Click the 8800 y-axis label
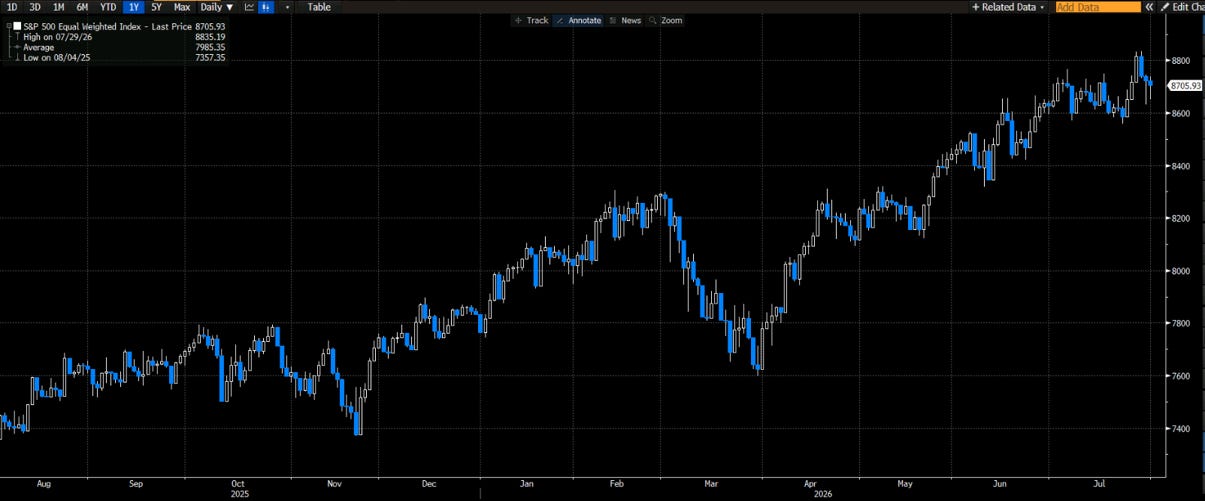 point(1180,61)
